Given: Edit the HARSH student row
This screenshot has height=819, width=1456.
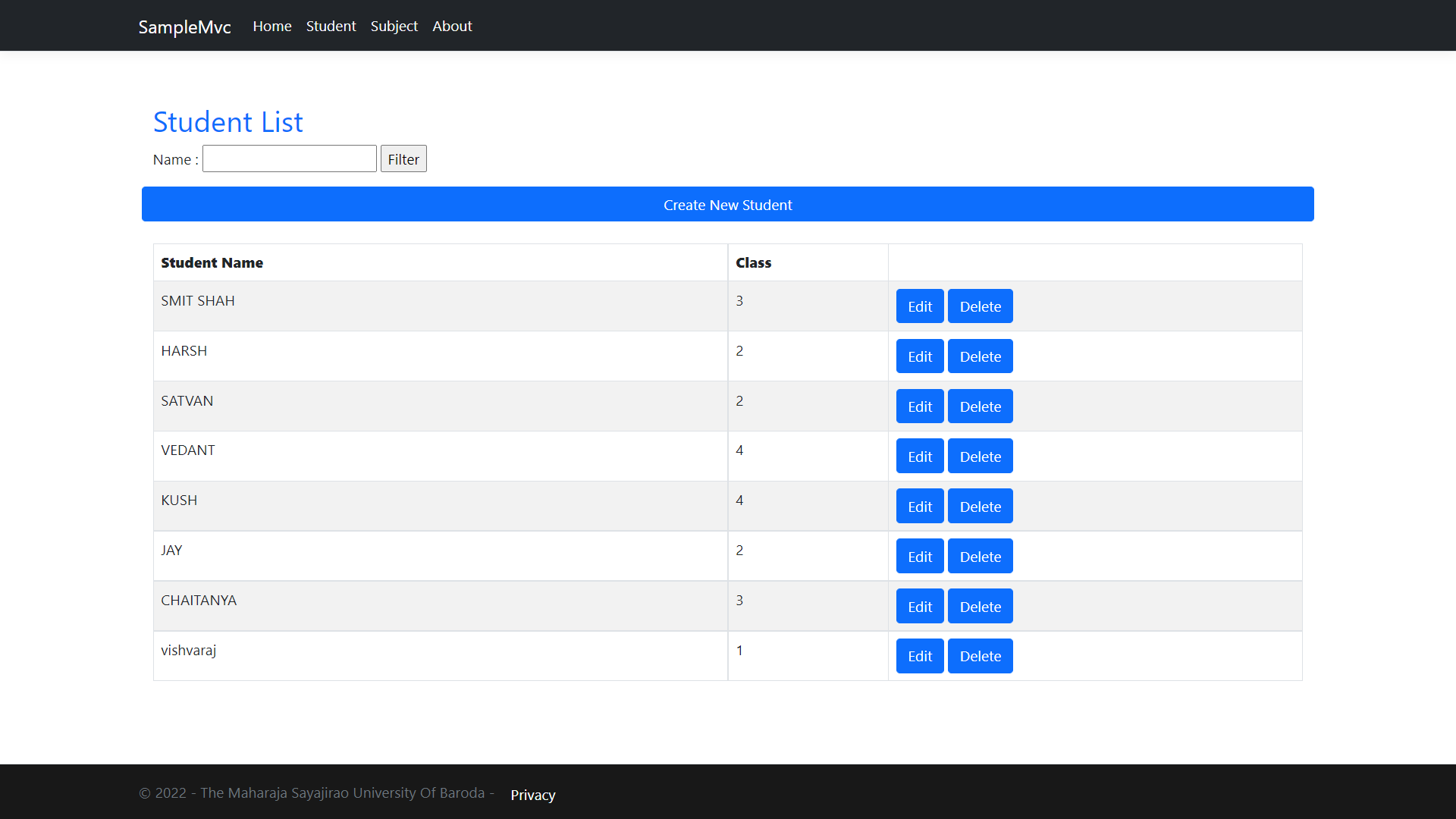Looking at the screenshot, I should (920, 356).
